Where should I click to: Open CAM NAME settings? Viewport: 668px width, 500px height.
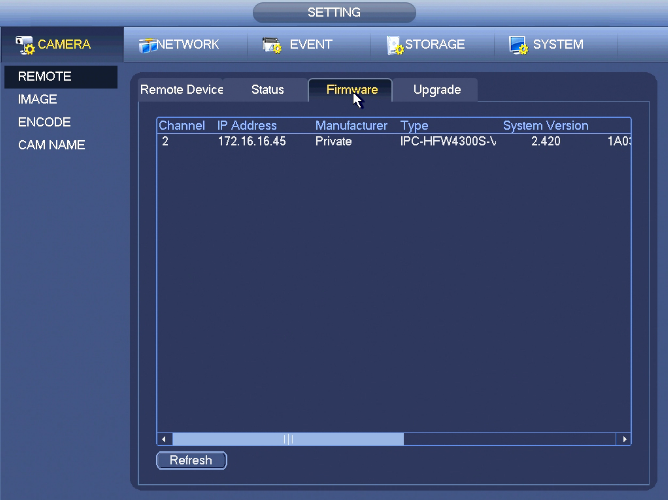52,145
